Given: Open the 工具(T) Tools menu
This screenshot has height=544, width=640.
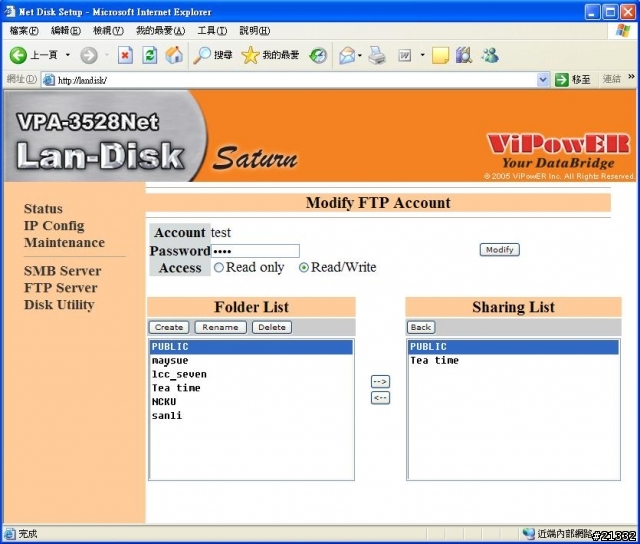Looking at the screenshot, I should pos(212,31).
